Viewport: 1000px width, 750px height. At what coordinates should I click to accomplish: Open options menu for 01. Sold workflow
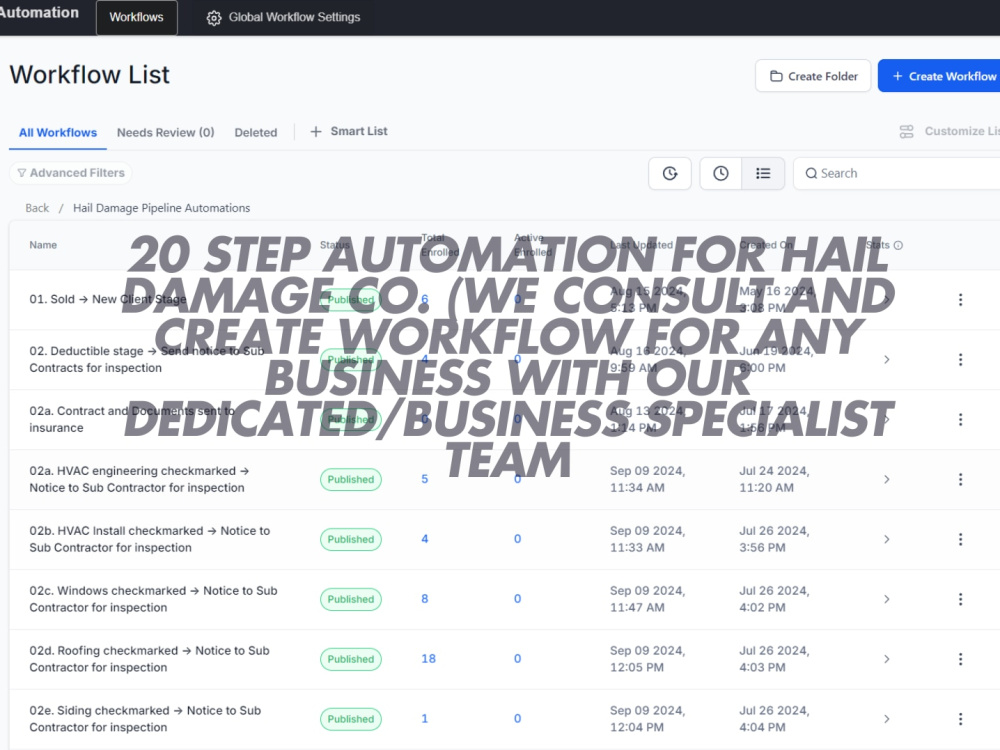(x=960, y=300)
